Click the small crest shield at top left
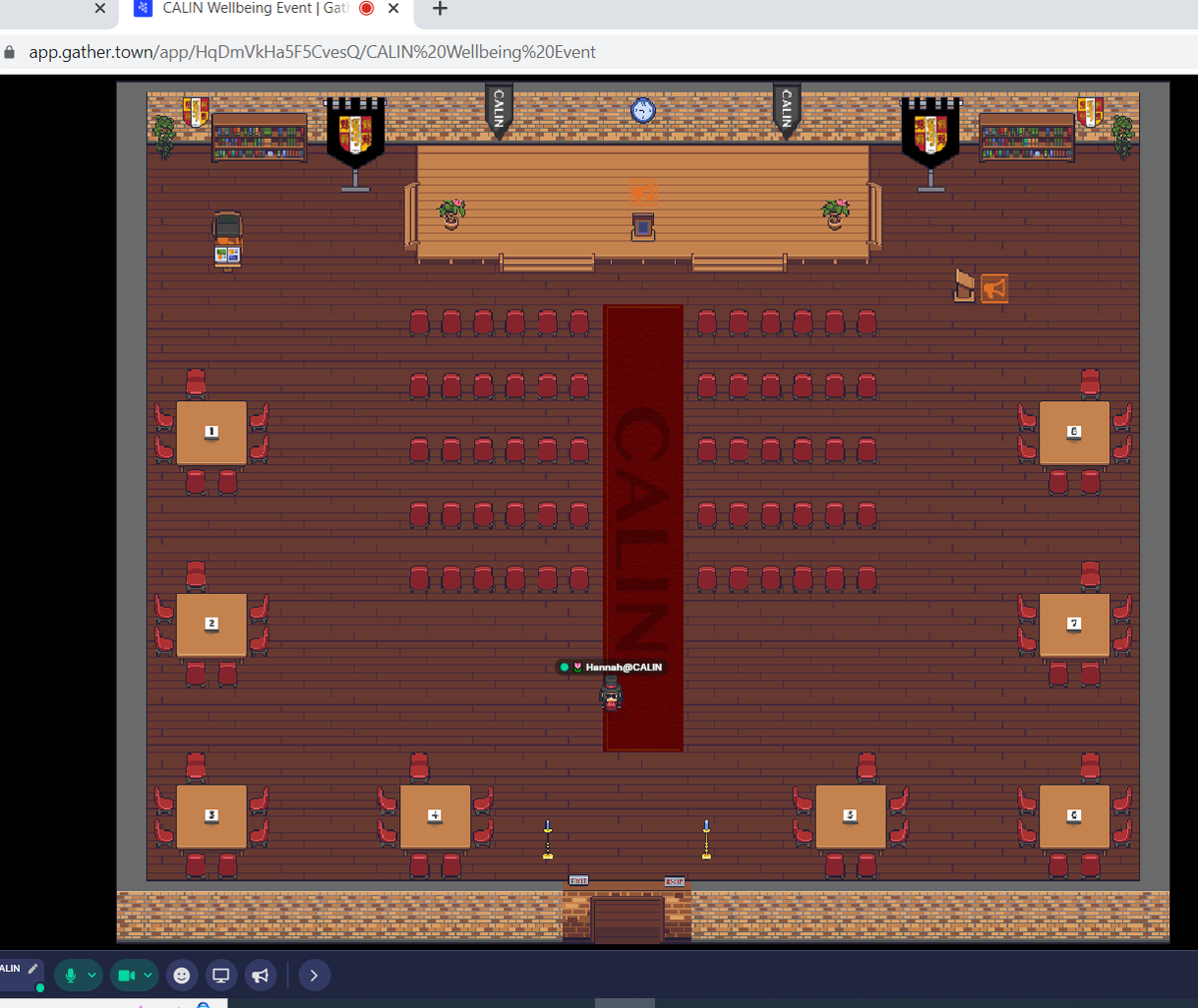 pyautogui.click(x=196, y=111)
